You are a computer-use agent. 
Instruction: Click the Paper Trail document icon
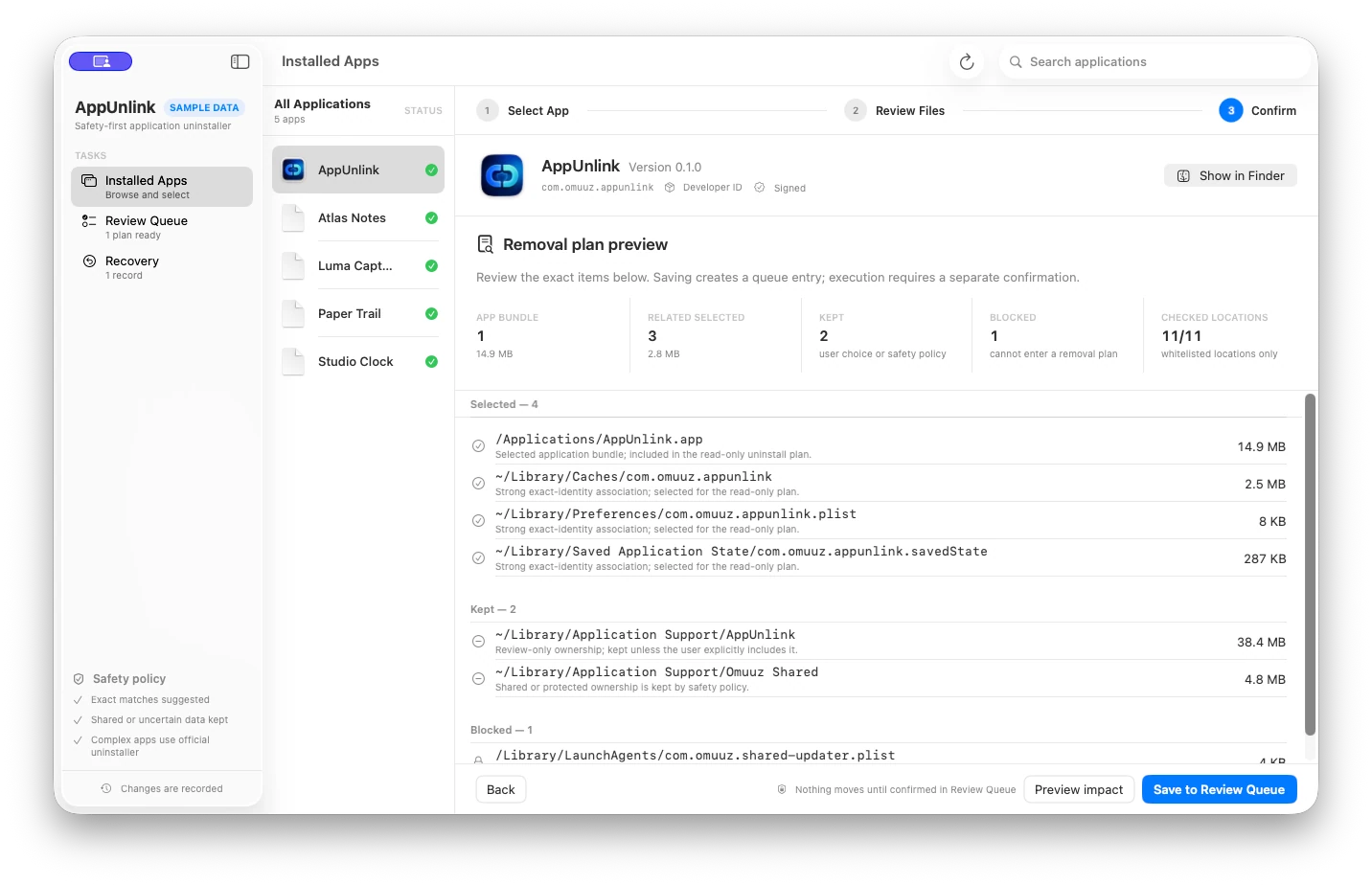[293, 313]
